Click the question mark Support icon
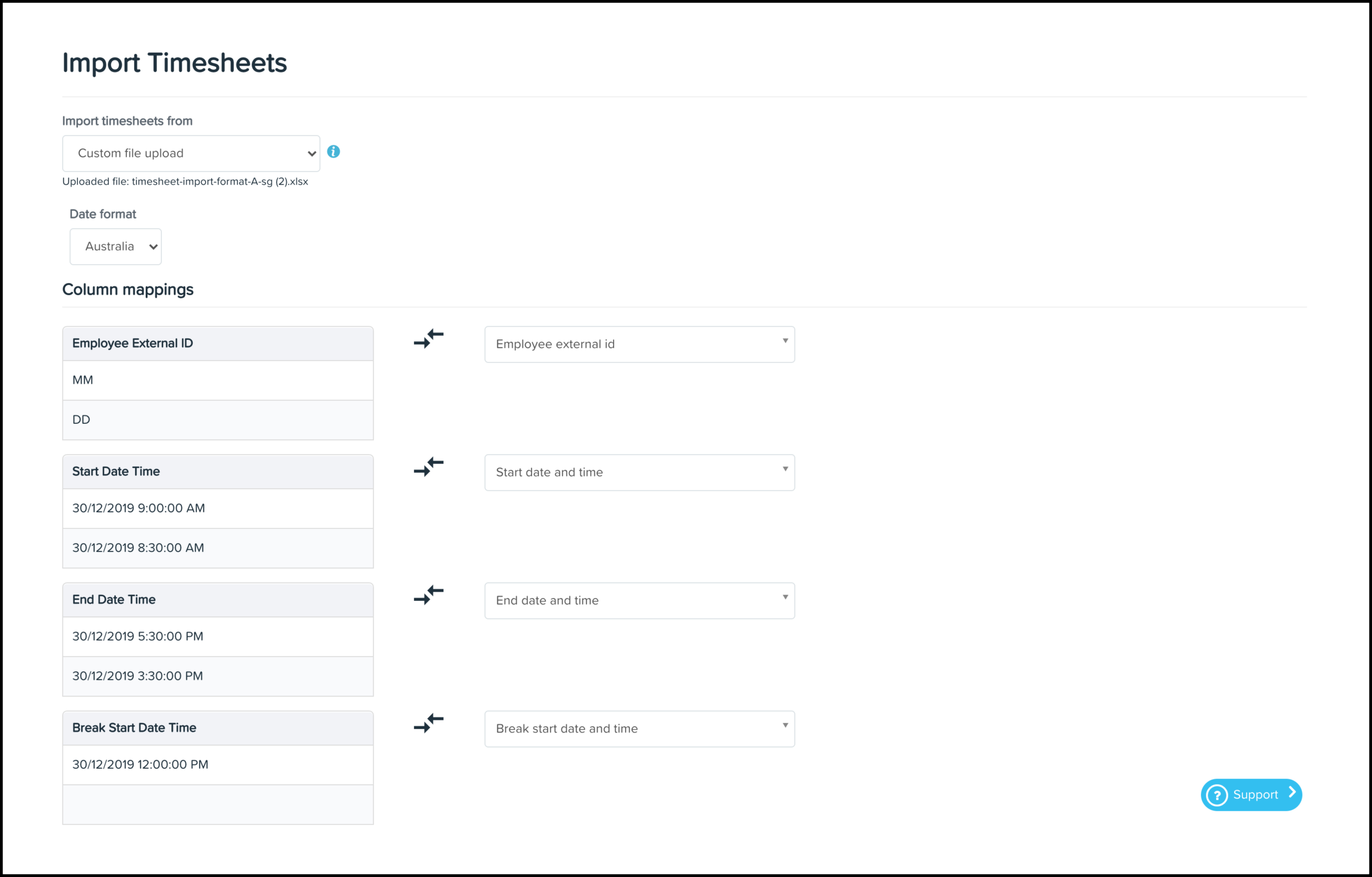This screenshot has width=1372, height=877. pos(1217,795)
